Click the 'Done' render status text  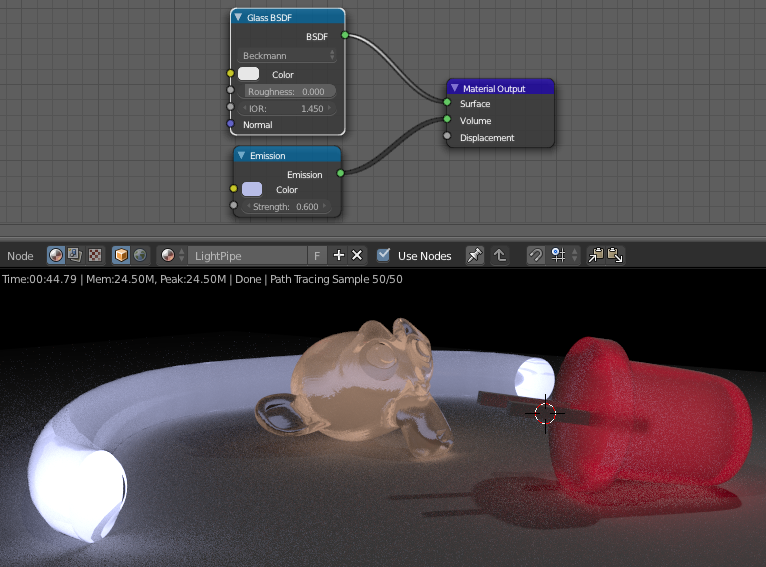[248, 279]
